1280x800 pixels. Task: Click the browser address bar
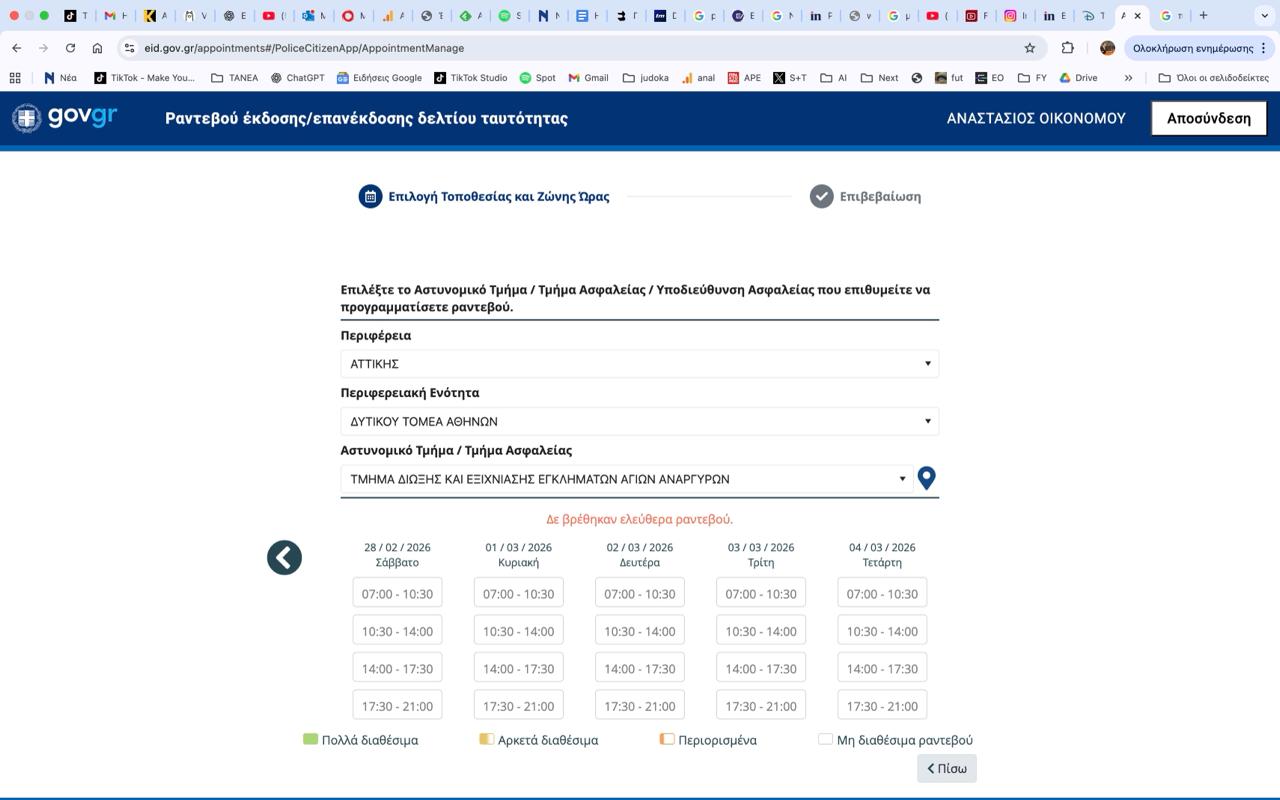580,48
